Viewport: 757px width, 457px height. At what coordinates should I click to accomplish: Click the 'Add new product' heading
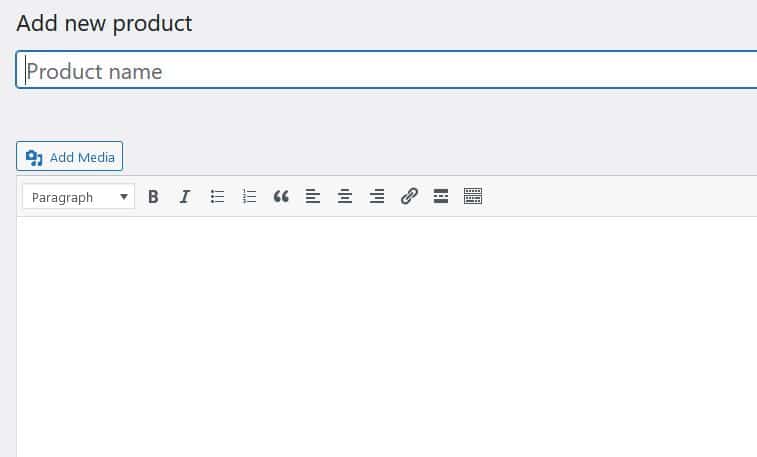(x=104, y=23)
